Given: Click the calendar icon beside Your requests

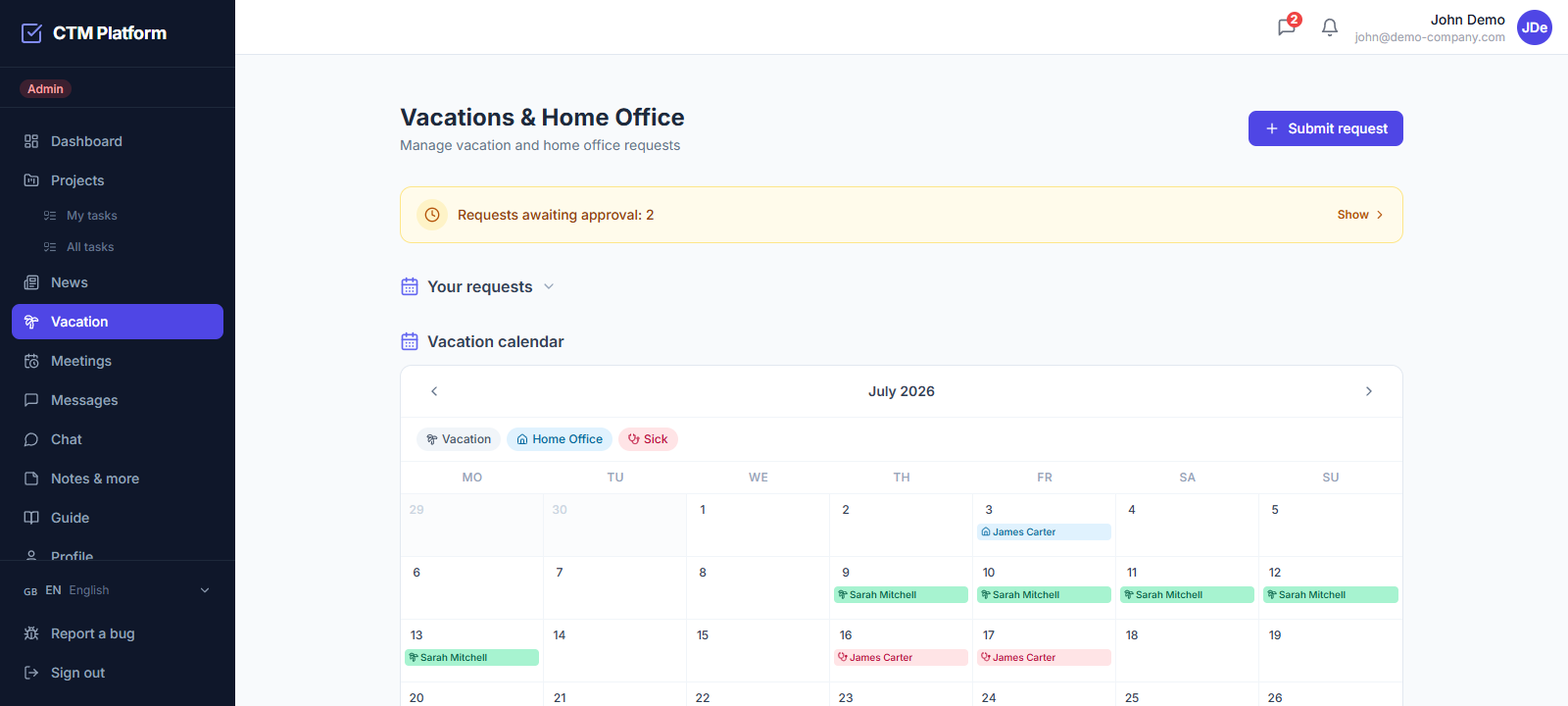Looking at the screenshot, I should (x=410, y=286).
